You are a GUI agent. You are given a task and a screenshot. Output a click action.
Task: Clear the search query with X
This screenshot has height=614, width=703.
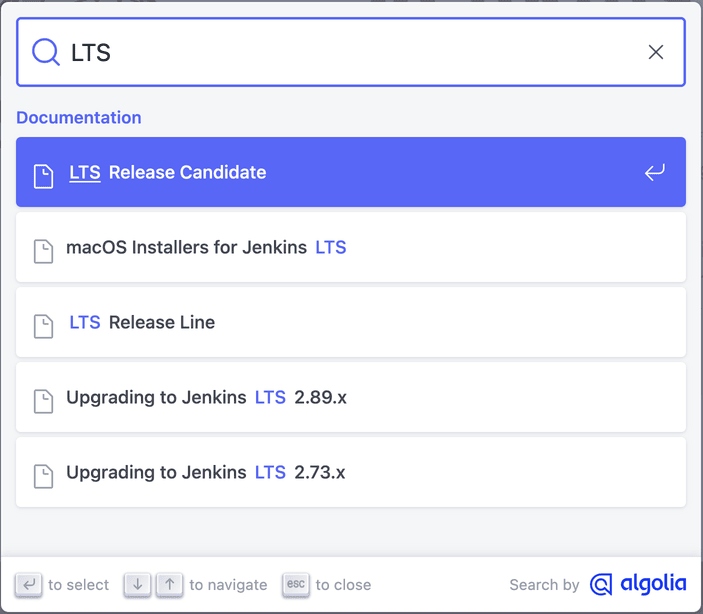click(x=656, y=52)
